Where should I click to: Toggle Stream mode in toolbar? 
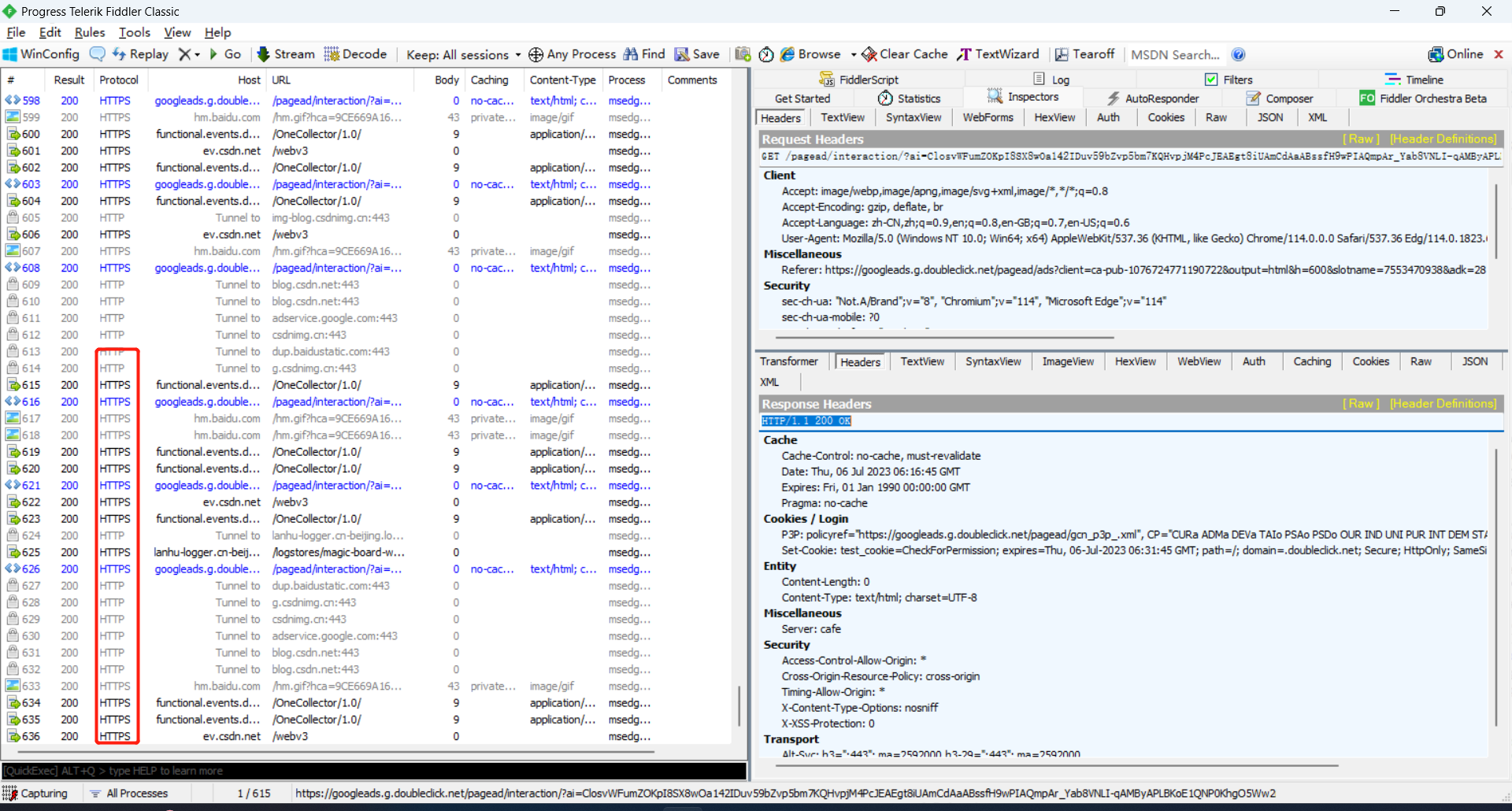click(x=286, y=54)
